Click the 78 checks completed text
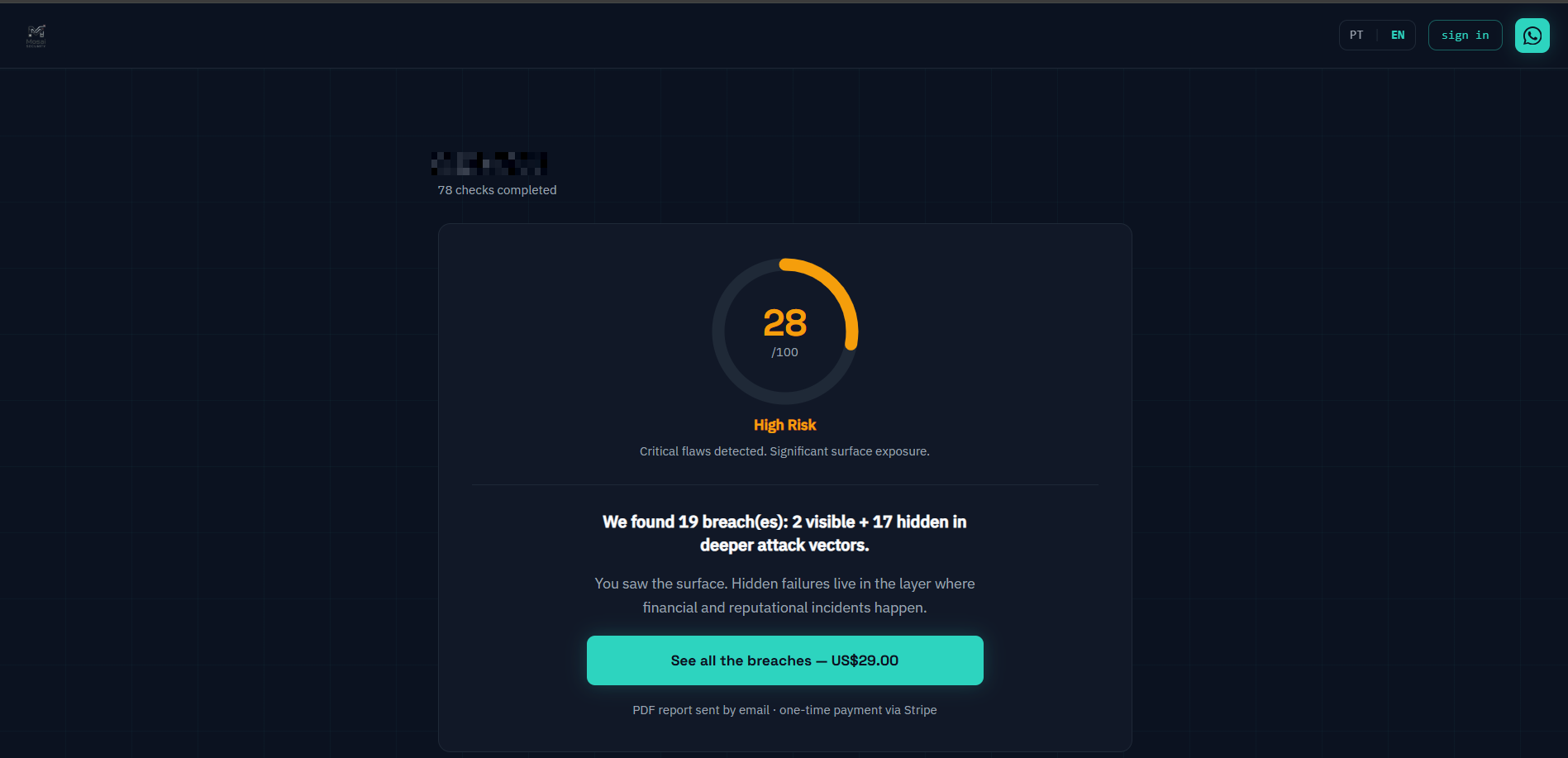Viewport: 1568px width, 758px height. [497, 190]
